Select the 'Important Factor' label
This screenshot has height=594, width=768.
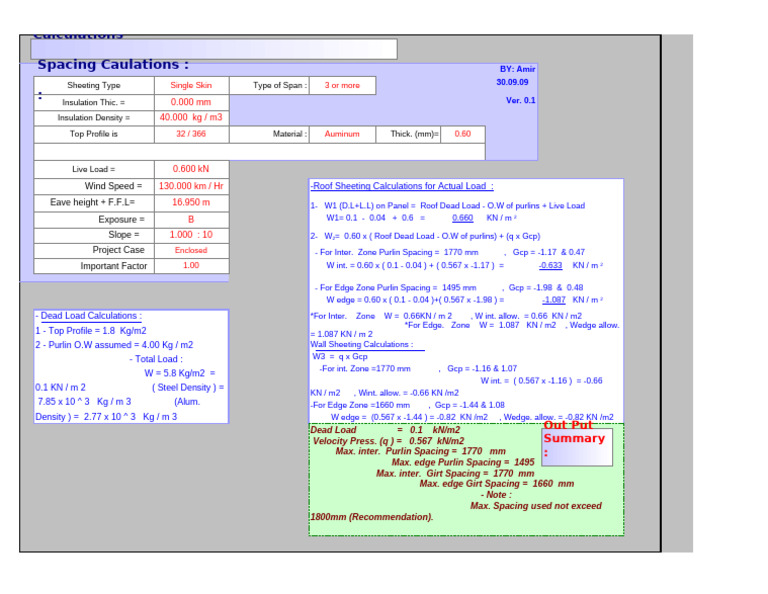pos(94,265)
